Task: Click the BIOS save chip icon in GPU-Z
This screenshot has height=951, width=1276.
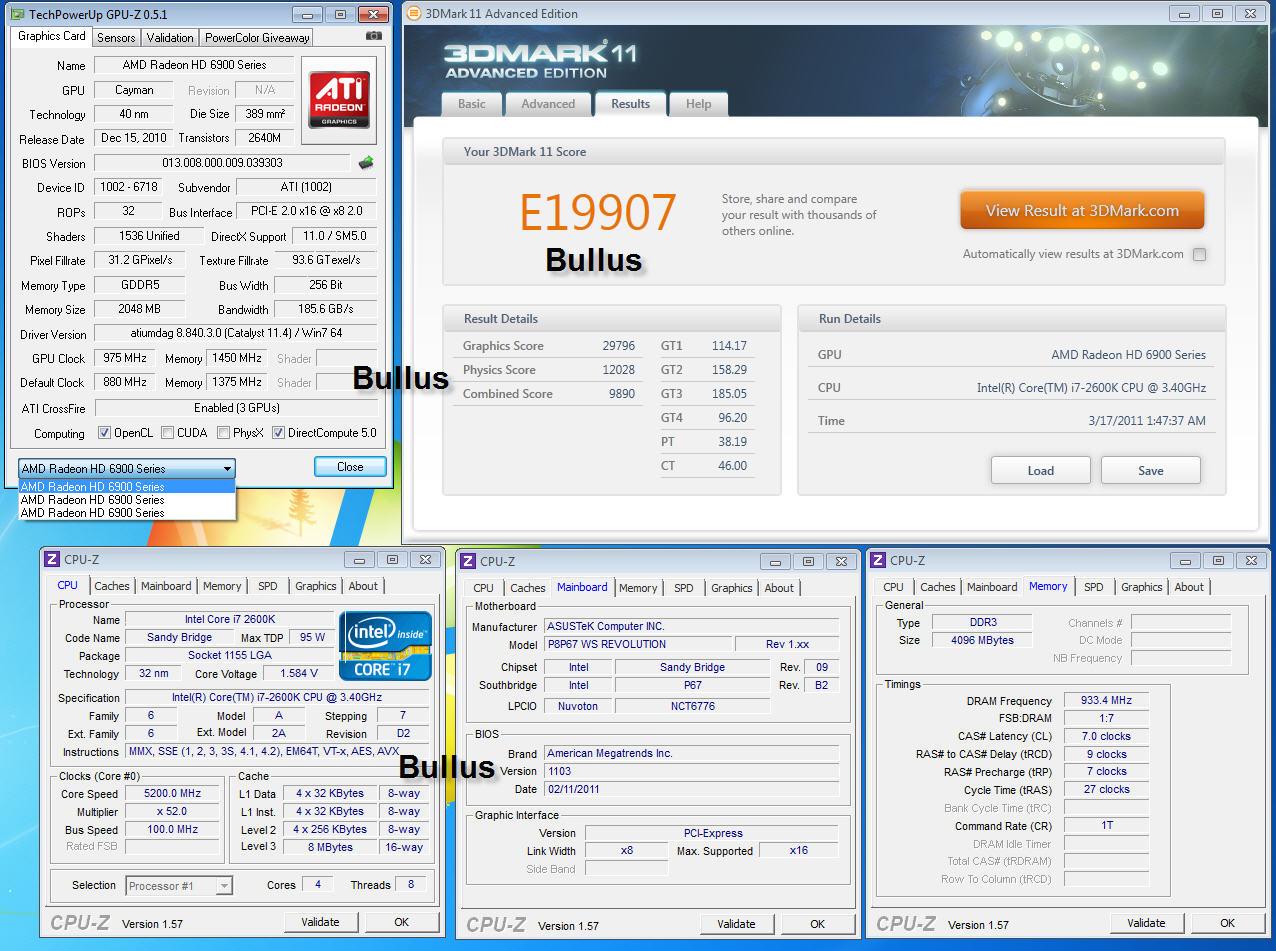Action: coord(366,163)
